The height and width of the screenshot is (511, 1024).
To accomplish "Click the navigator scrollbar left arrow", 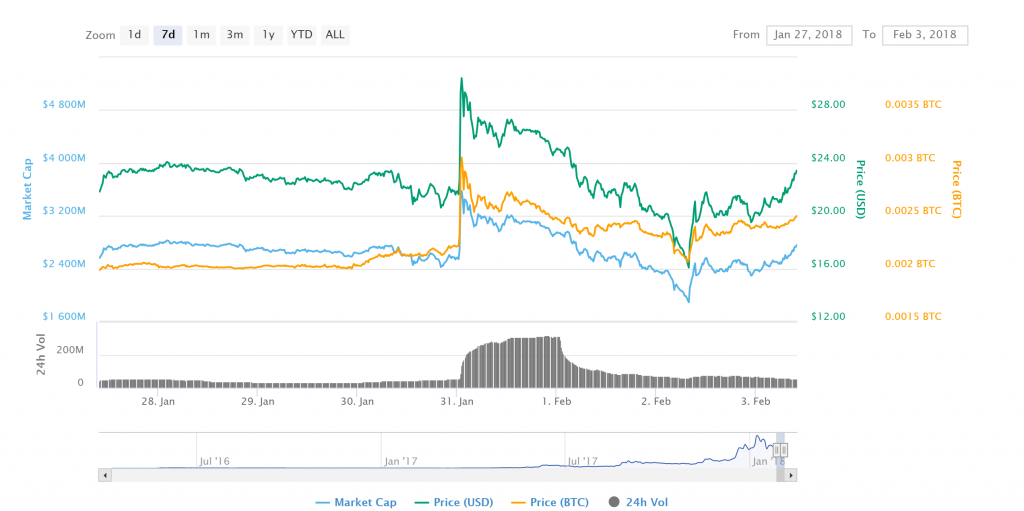I will tap(103, 475).
